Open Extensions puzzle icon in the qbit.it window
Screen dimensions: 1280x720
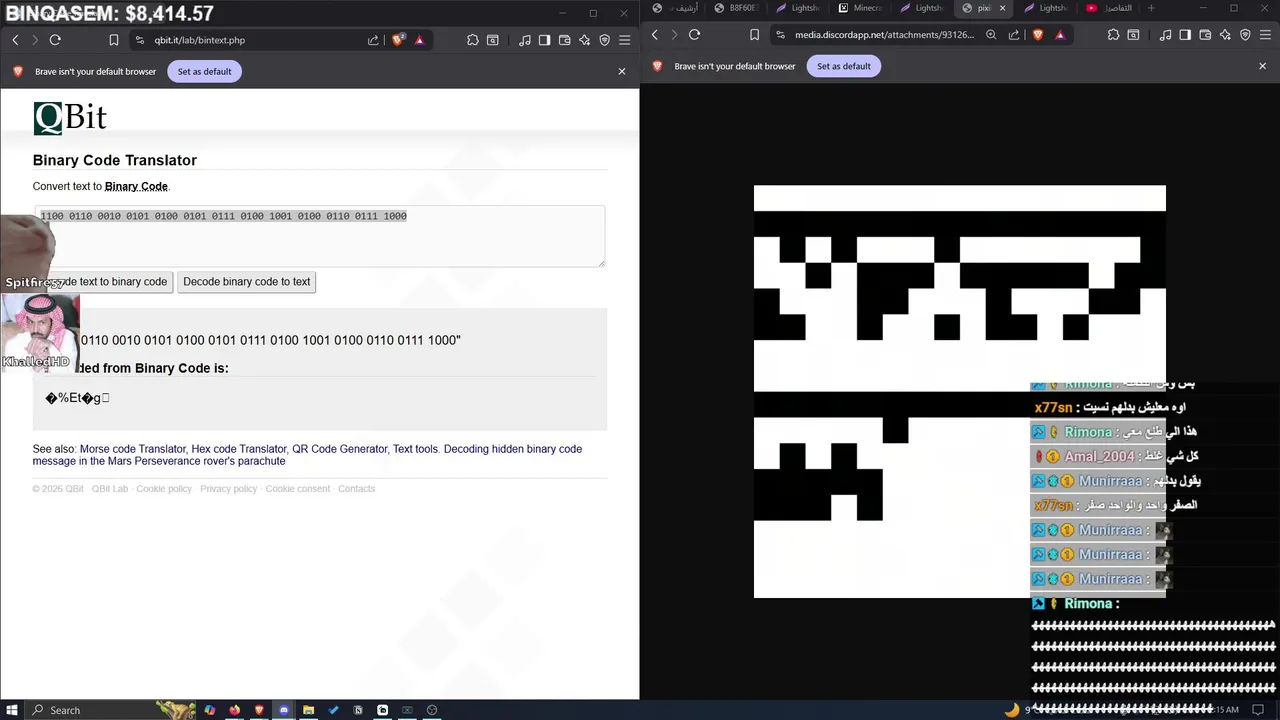473,40
